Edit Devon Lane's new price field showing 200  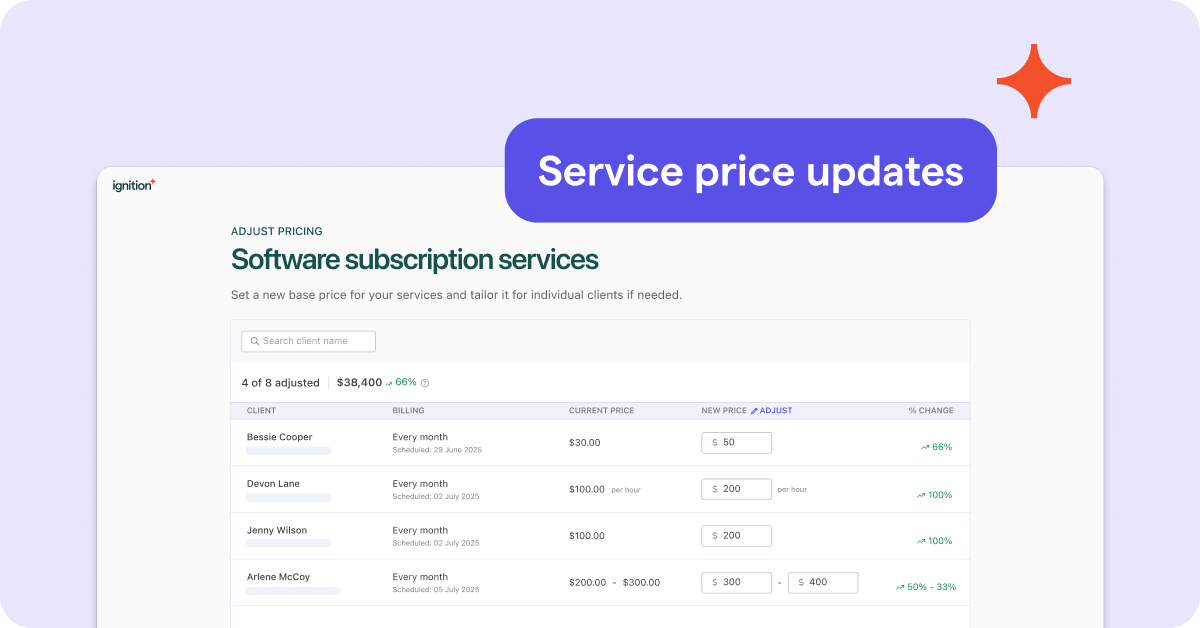point(743,489)
